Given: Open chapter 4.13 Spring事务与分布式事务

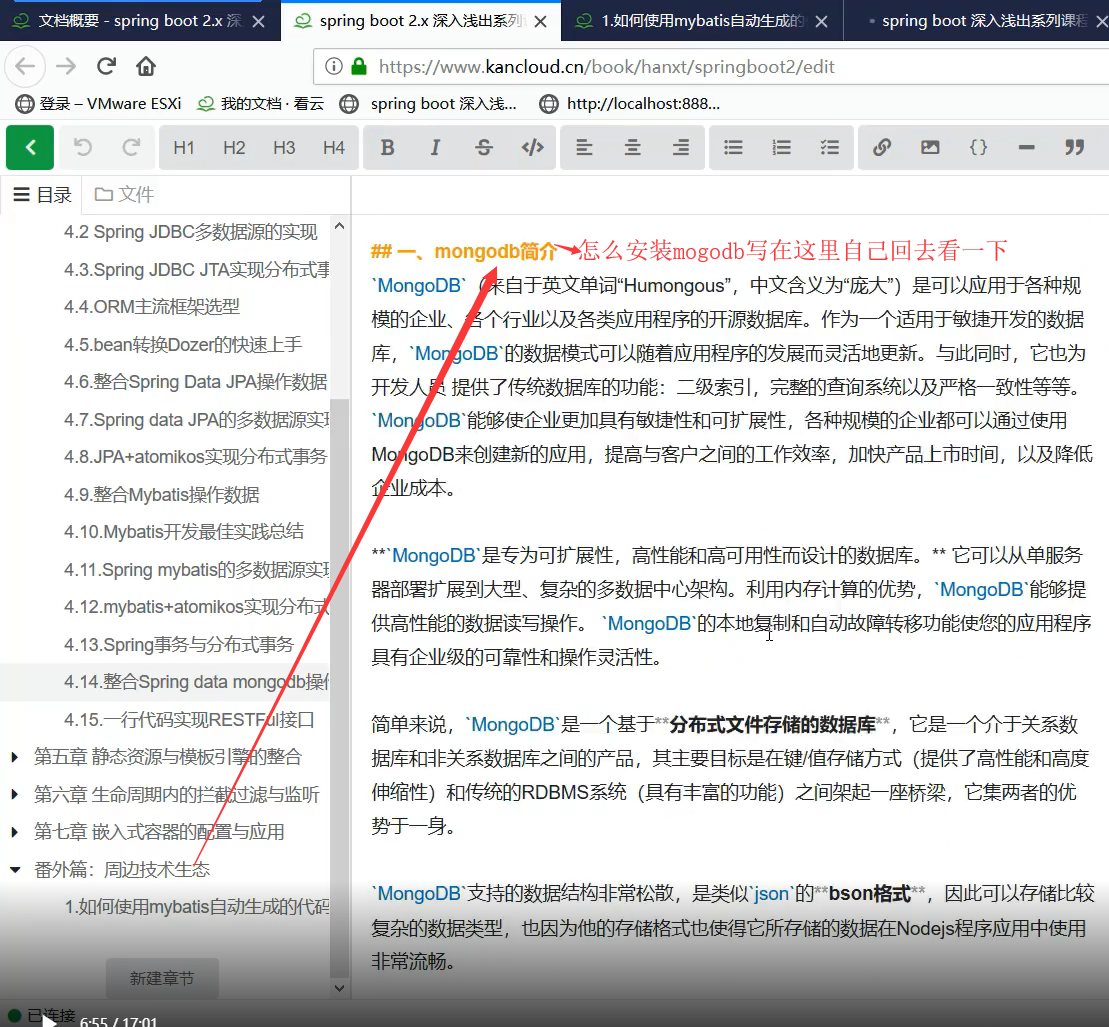Looking at the screenshot, I should 178,644.
